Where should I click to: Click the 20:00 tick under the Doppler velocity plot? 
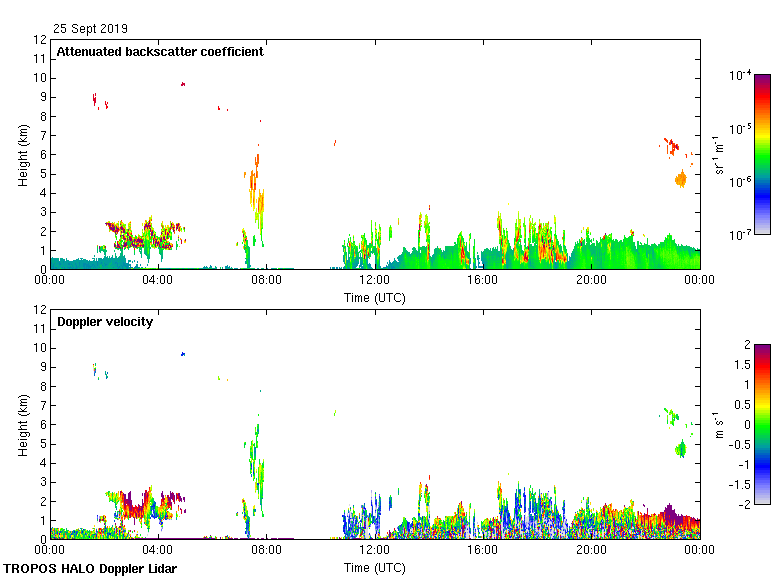[x=591, y=551]
